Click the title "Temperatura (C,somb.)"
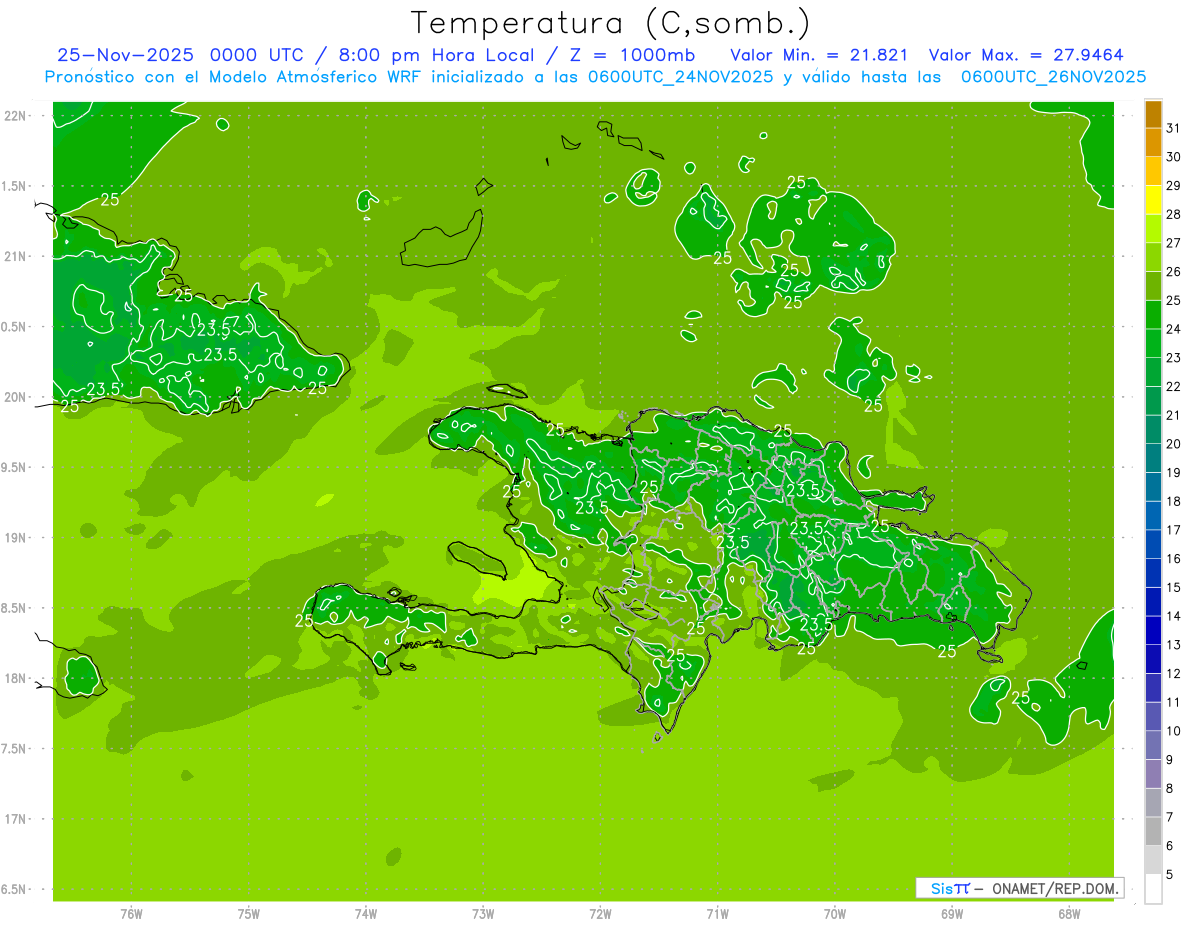Image resolution: width=1200 pixels, height=927 pixels. (x=611, y=23)
